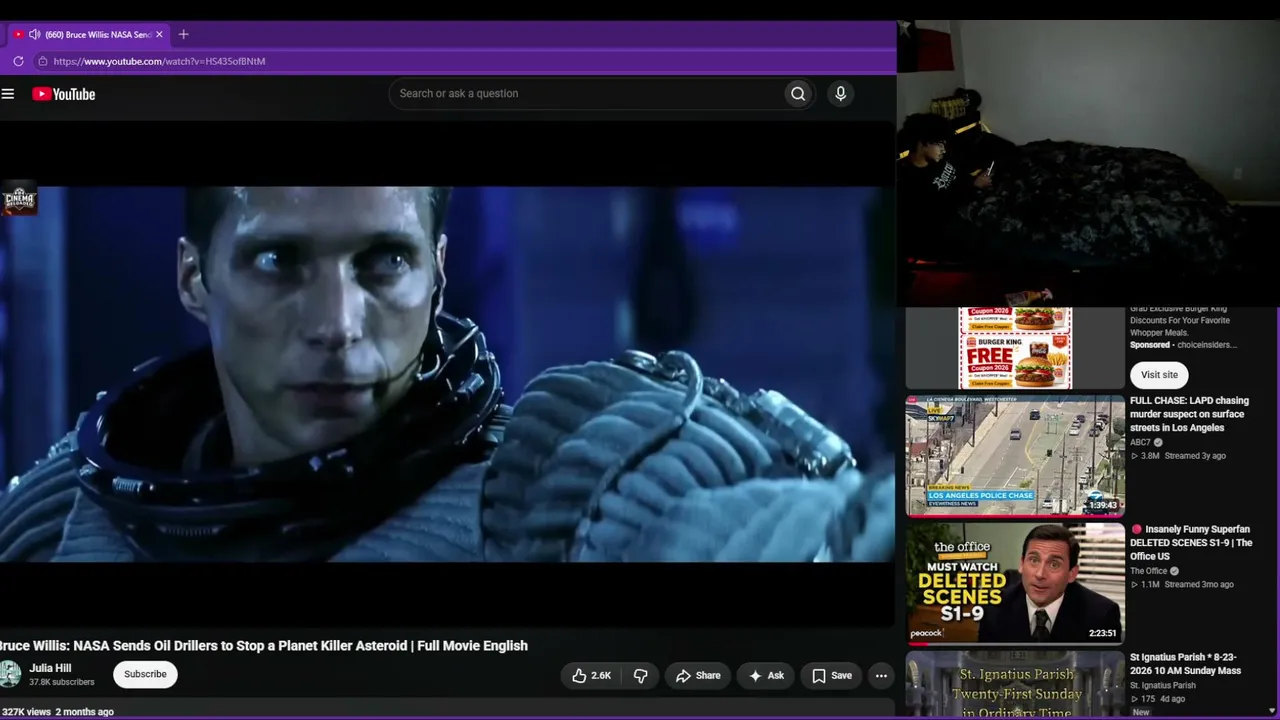Dislike the video with thumbs down
This screenshot has height=720, width=1280.
[x=641, y=676]
